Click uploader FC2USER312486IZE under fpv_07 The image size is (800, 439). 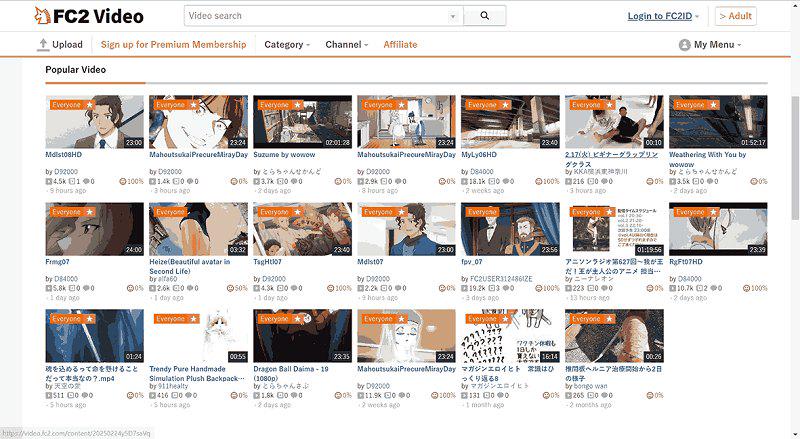(x=501, y=279)
